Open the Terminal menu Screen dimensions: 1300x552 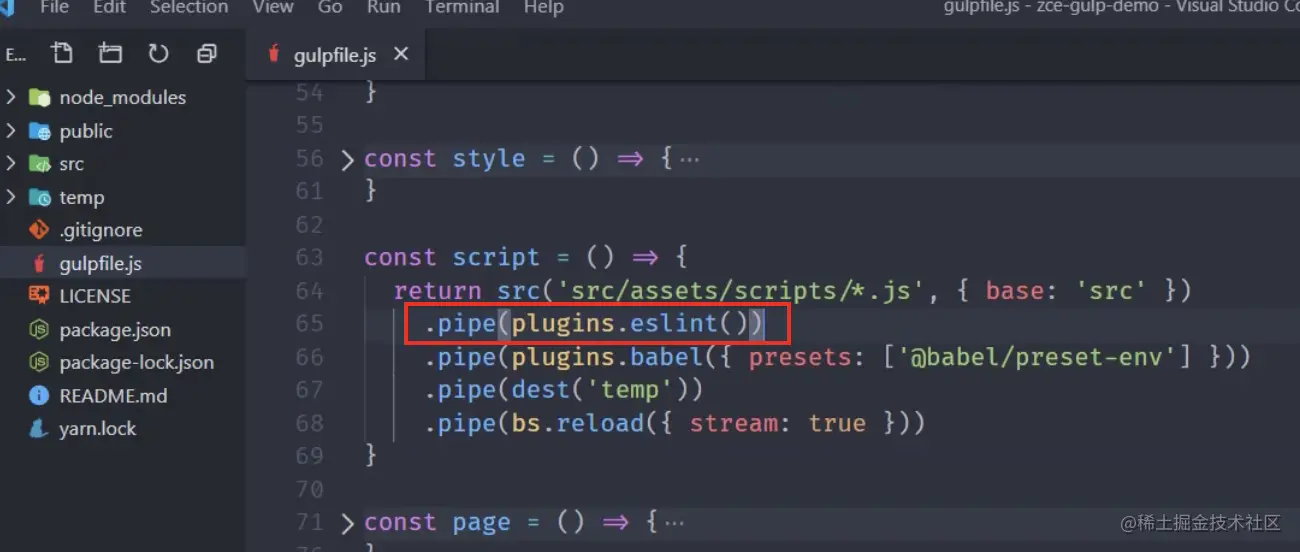(462, 7)
